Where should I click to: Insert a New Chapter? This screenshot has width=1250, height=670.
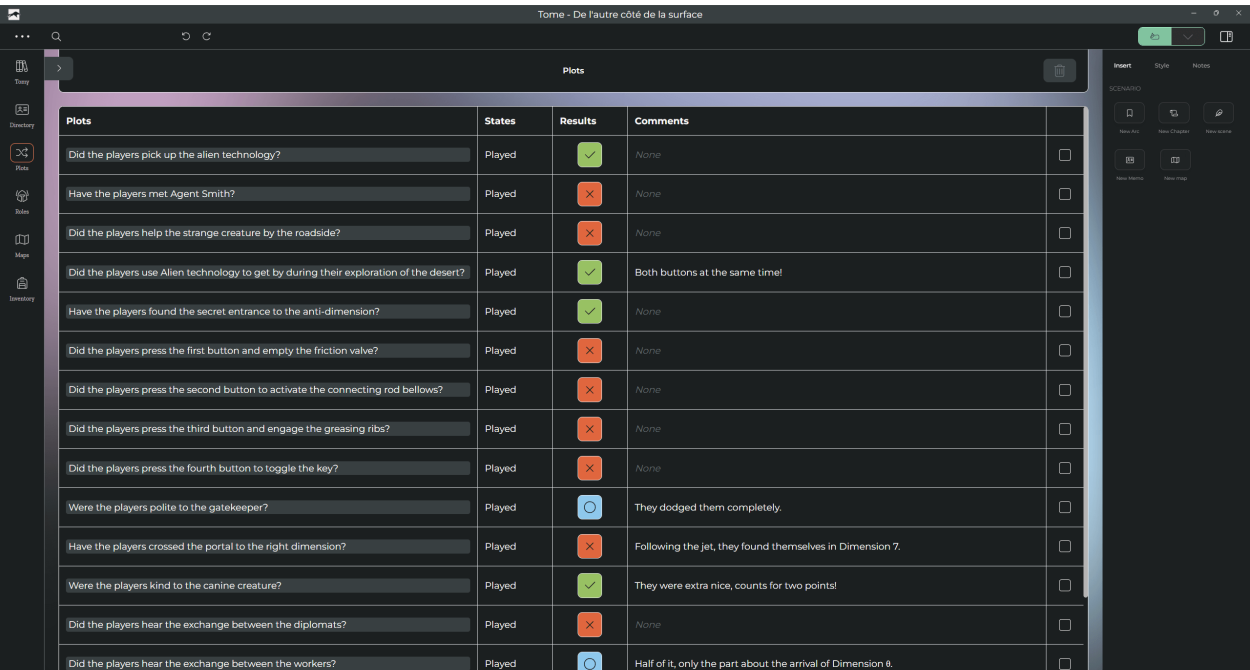pos(1174,114)
